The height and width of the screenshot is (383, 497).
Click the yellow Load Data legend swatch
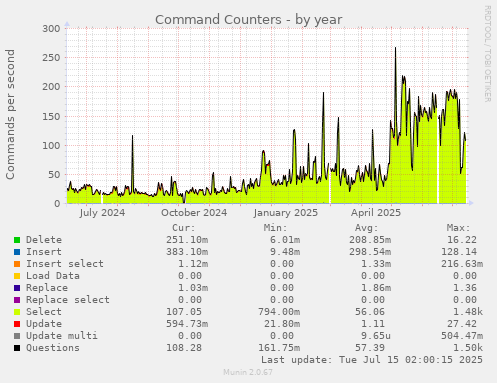click(17, 276)
